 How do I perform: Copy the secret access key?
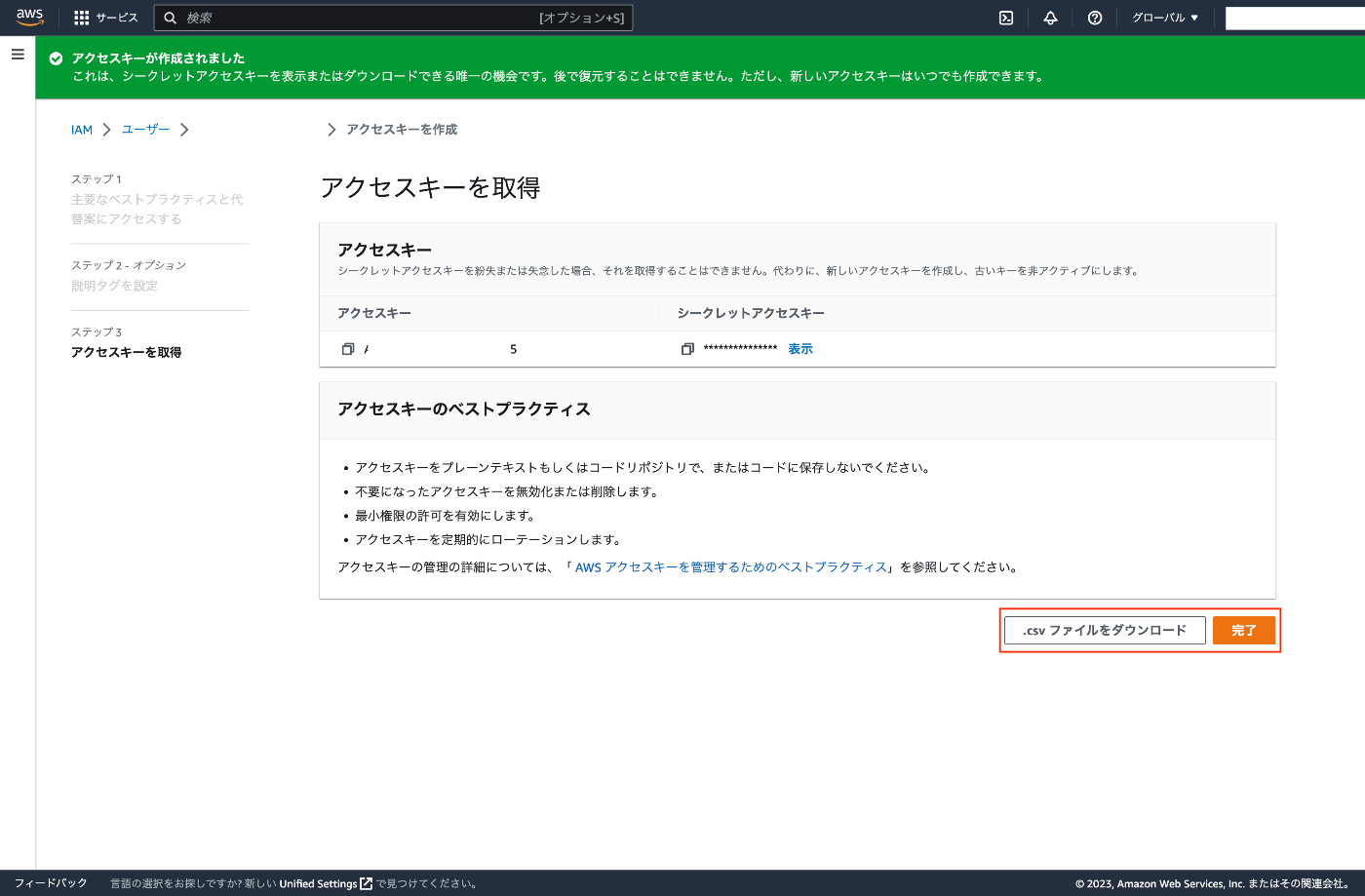(x=687, y=348)
